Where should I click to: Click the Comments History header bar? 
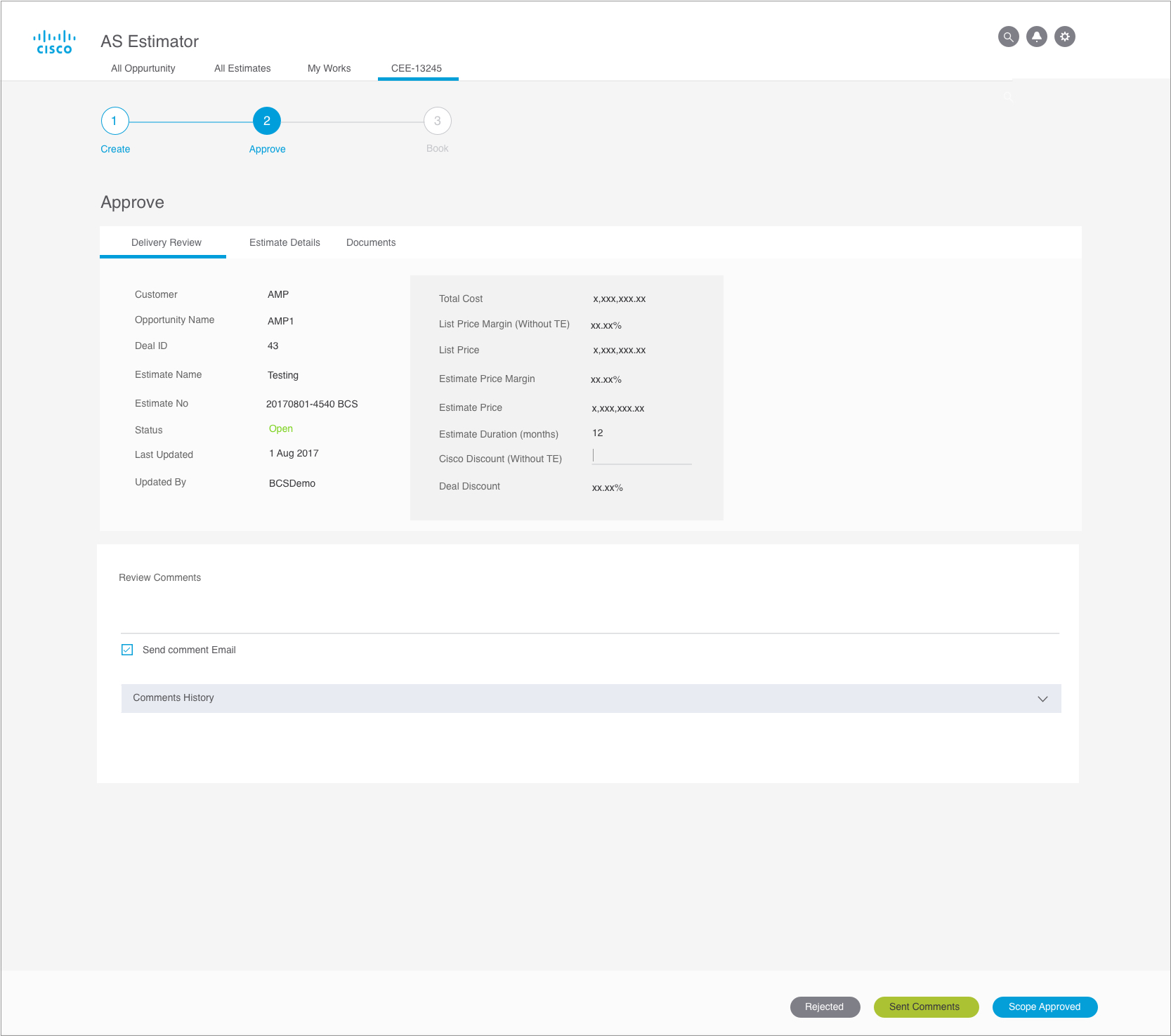tap(591, 698)
